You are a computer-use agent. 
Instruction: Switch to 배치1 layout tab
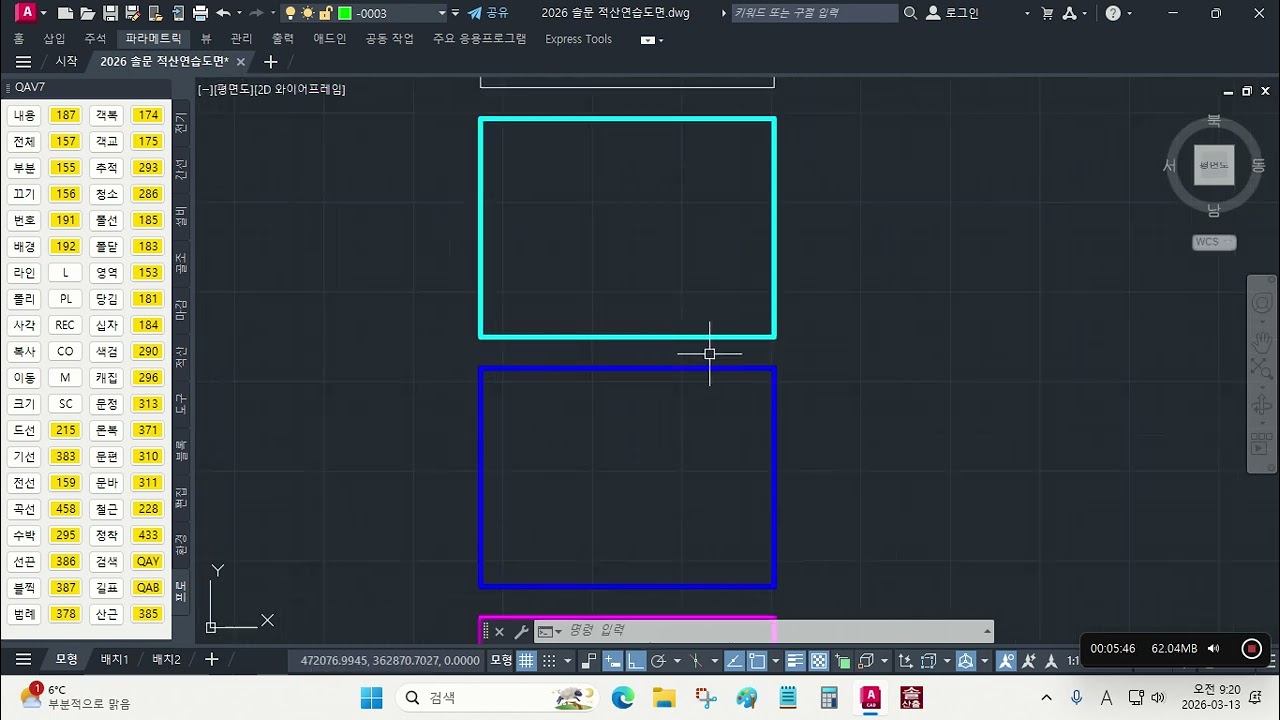point(115,659)
